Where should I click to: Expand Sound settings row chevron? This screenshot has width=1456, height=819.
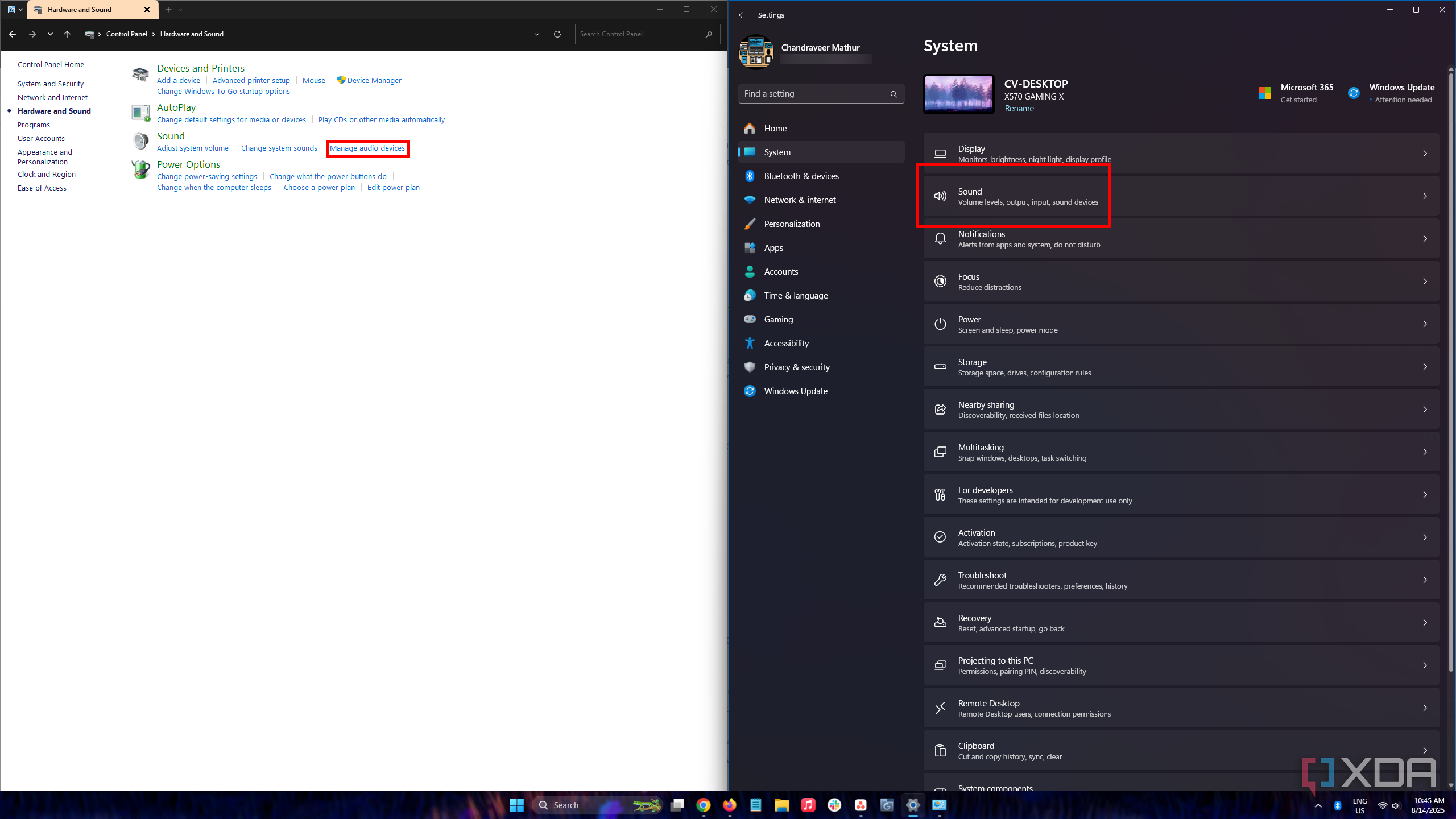(1425, 196)
